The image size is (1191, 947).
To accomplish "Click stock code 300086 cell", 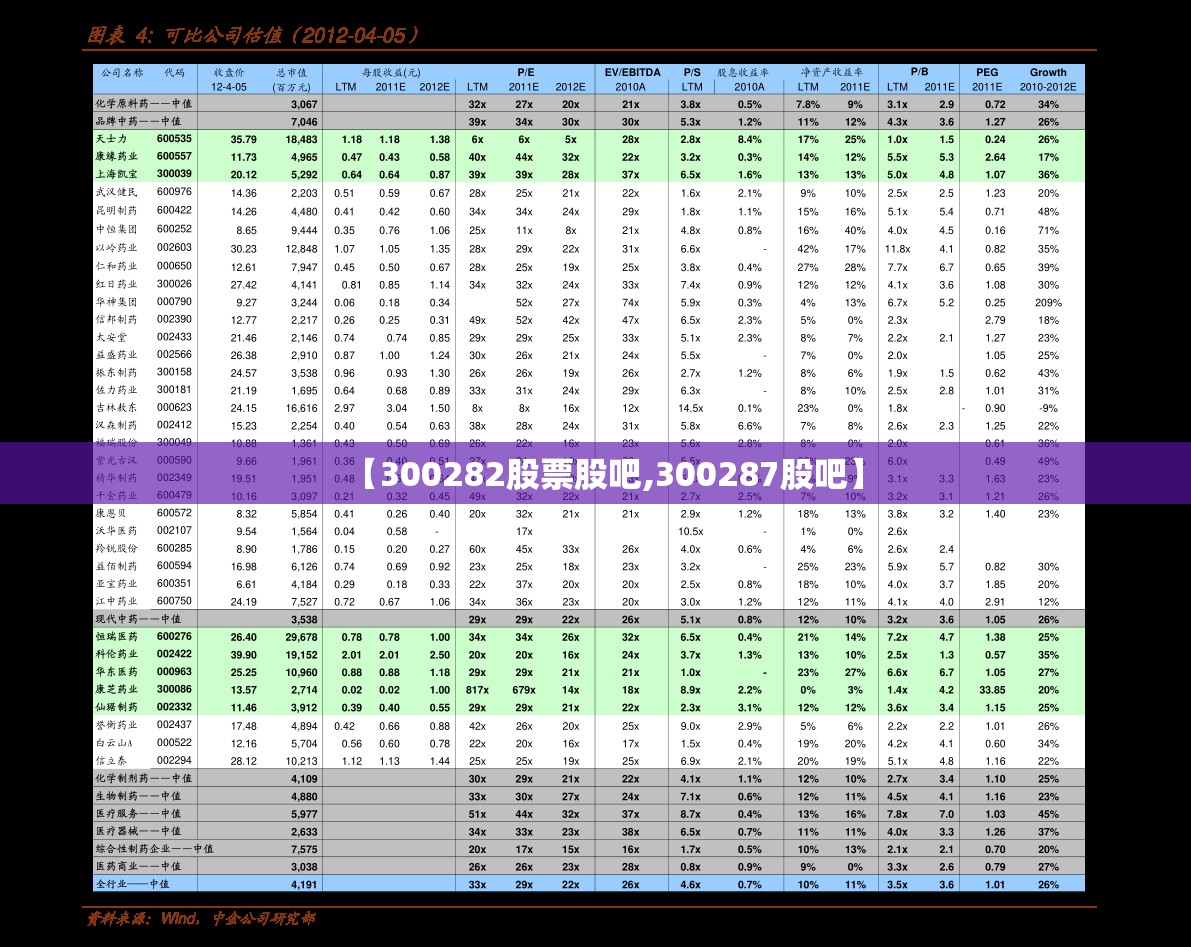I will [174, 689].
